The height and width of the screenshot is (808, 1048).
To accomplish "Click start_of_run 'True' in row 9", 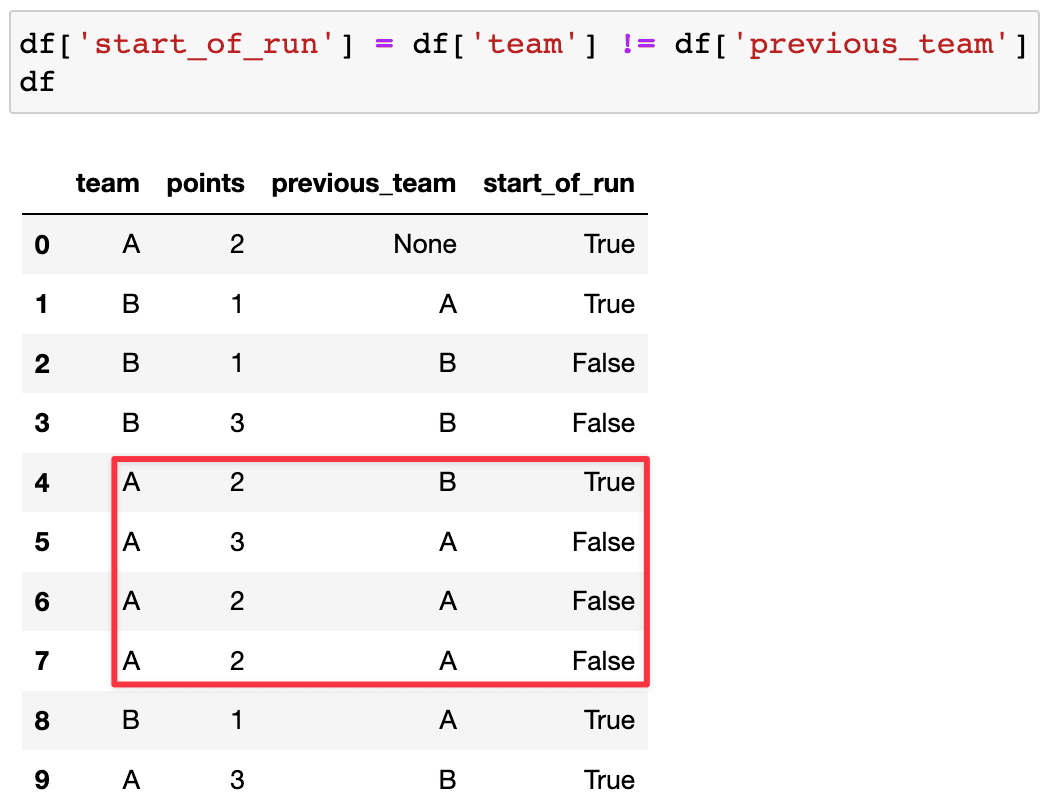I will (609, 780).
